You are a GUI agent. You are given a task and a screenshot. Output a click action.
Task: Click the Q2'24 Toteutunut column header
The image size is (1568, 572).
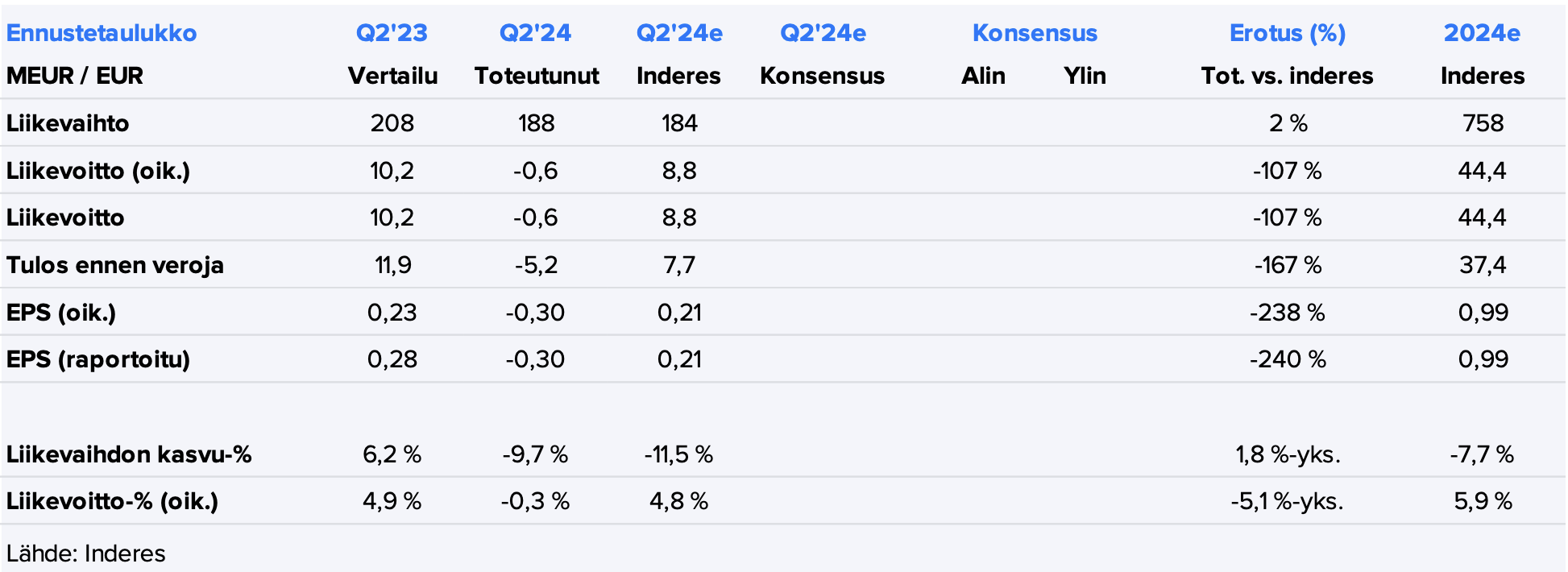click(x=535, y=33)
